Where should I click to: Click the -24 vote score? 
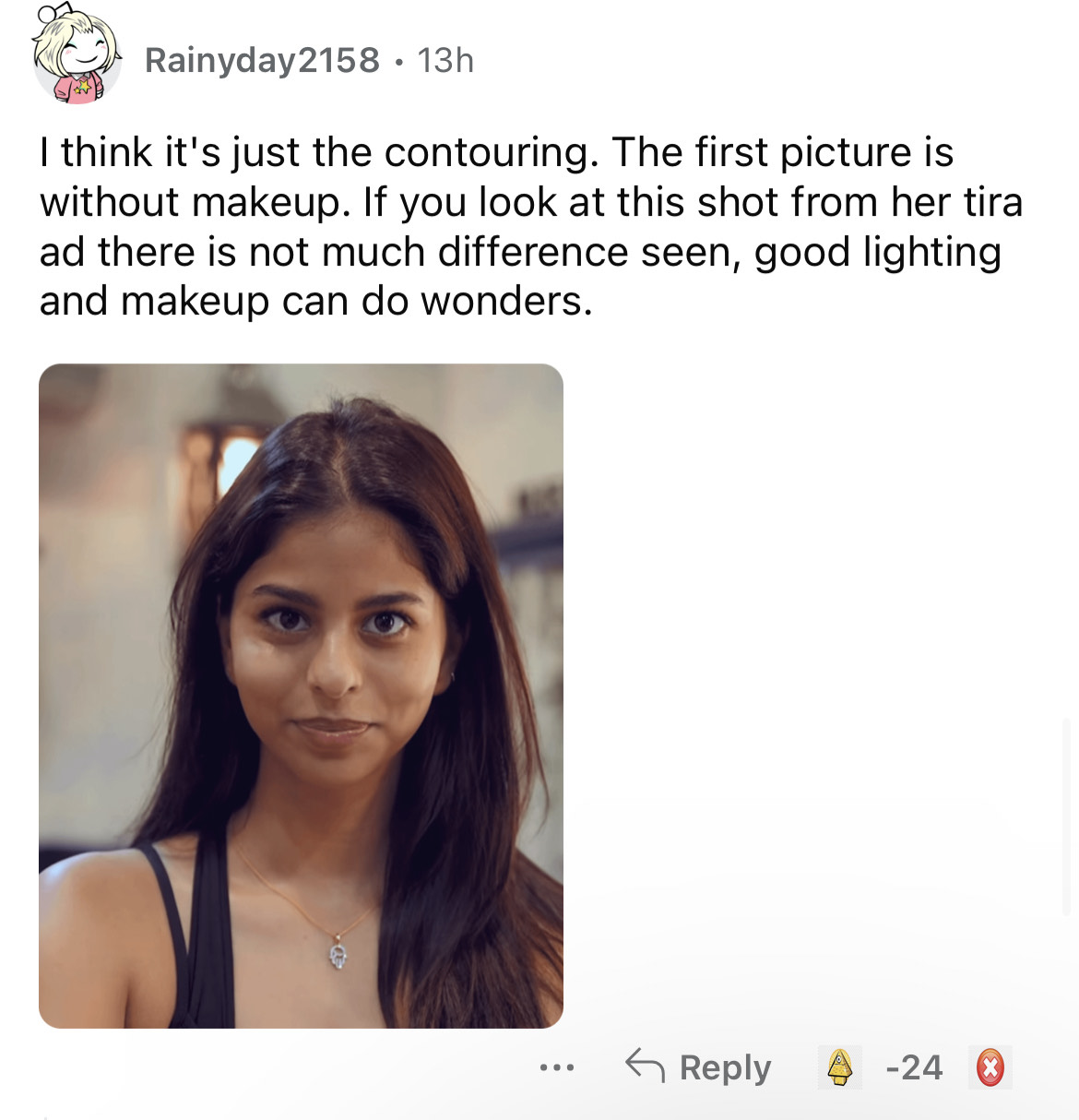(x=914, y=1067)
